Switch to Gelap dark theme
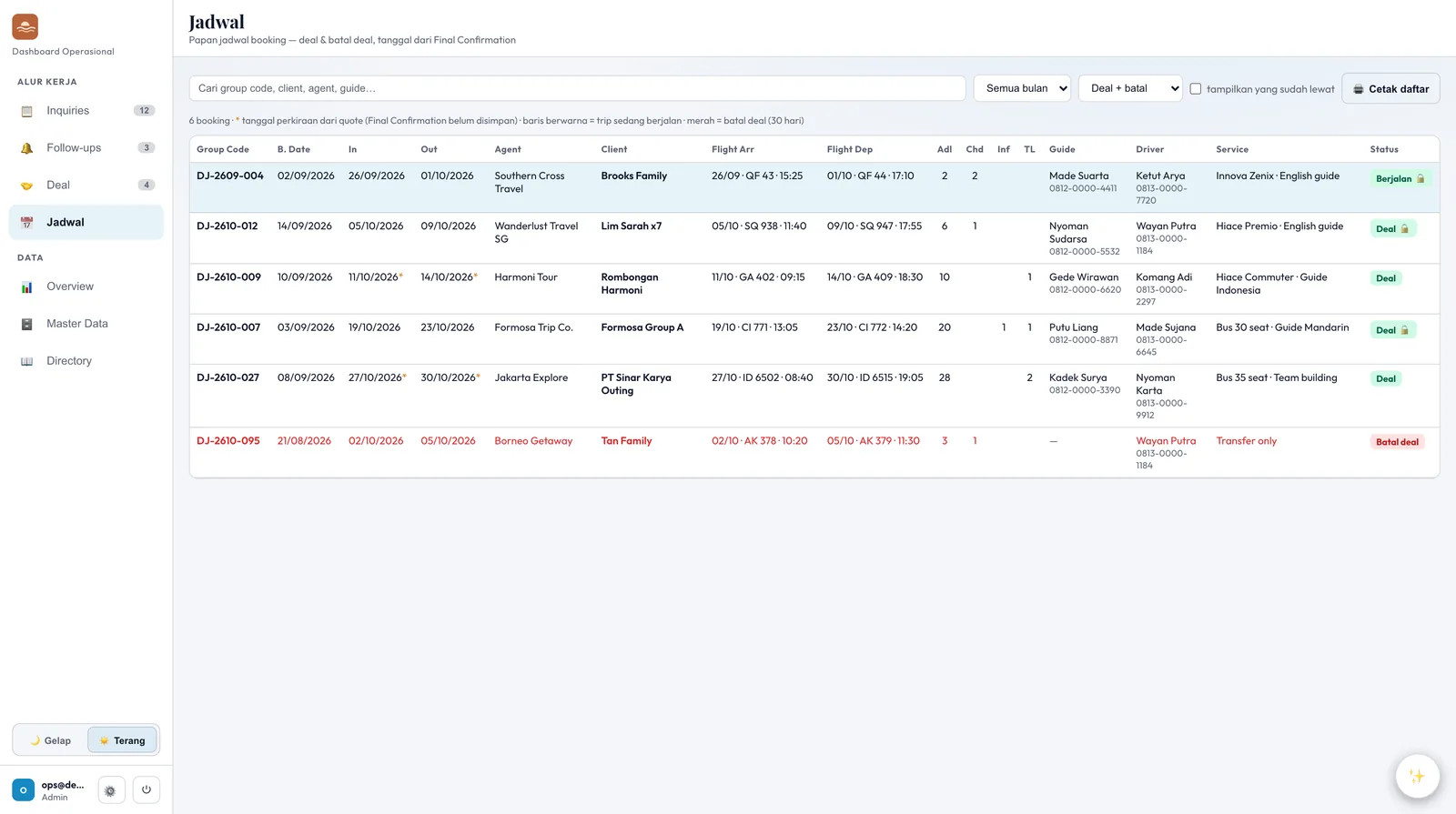Screen dimensions: 1456x814 (x=51, y=740)
